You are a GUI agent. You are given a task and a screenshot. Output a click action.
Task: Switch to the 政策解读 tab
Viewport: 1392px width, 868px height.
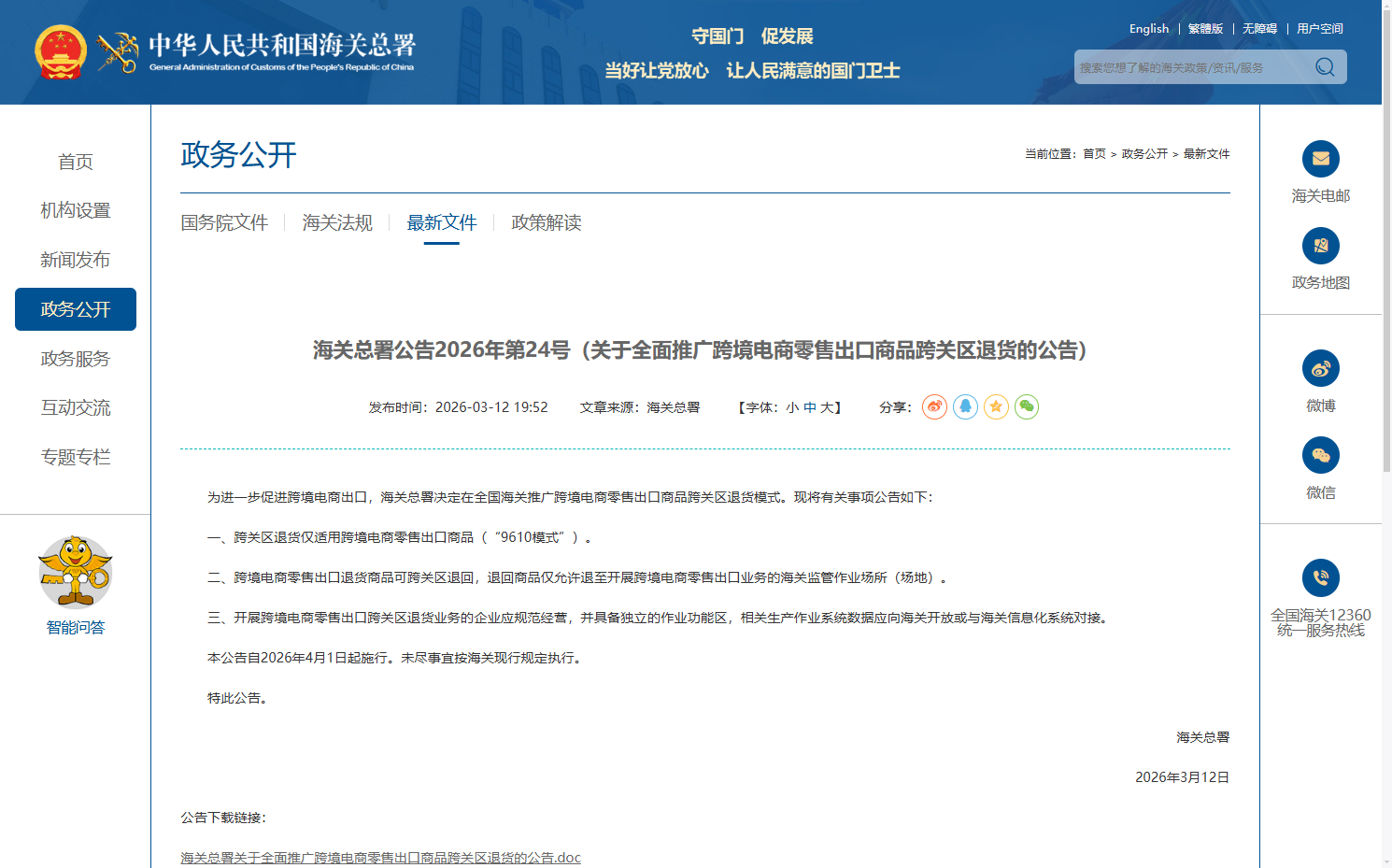547,223
